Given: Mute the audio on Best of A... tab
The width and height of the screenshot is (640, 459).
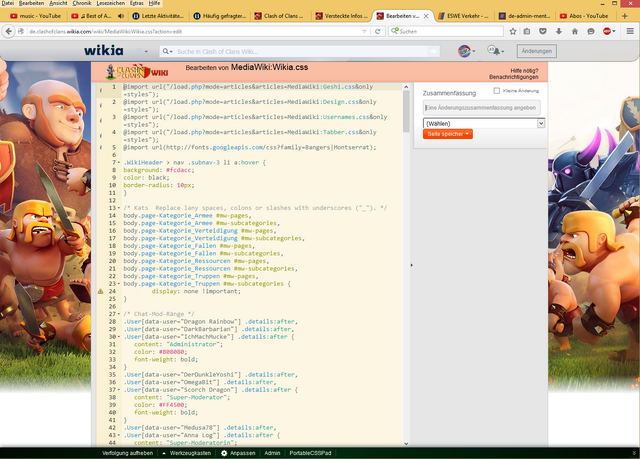Looking at the screenshot, I should [121, 16].
